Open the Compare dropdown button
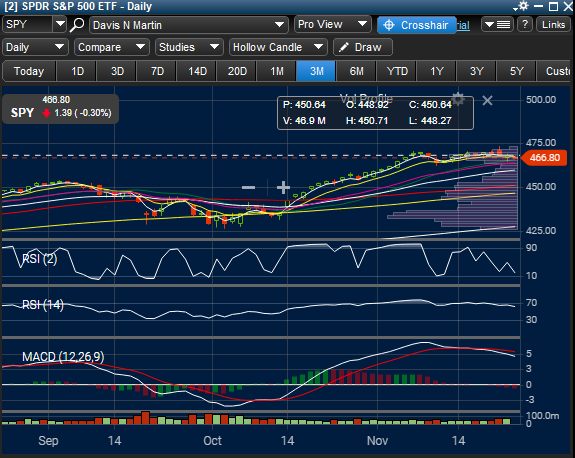The image size is (575, 458). 111,47
